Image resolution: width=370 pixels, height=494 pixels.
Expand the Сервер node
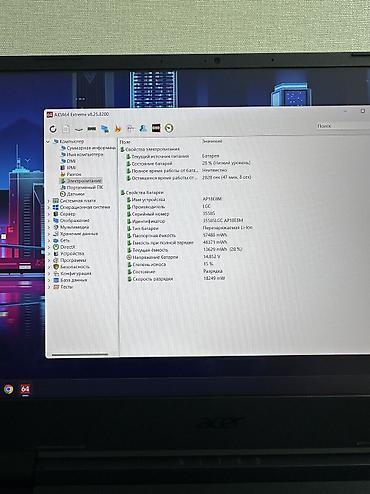(49, 214)
